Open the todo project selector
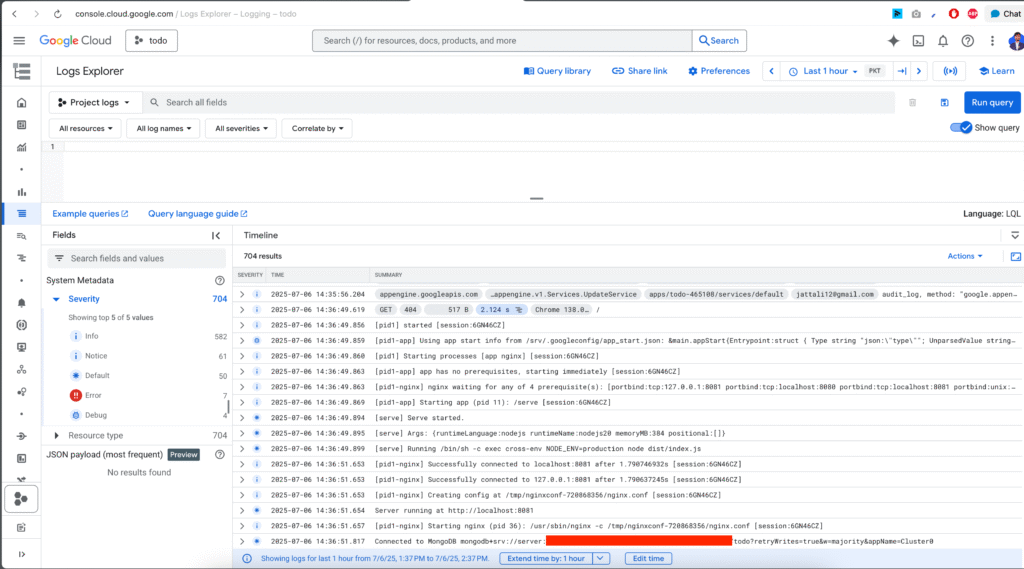 [152, 41]
